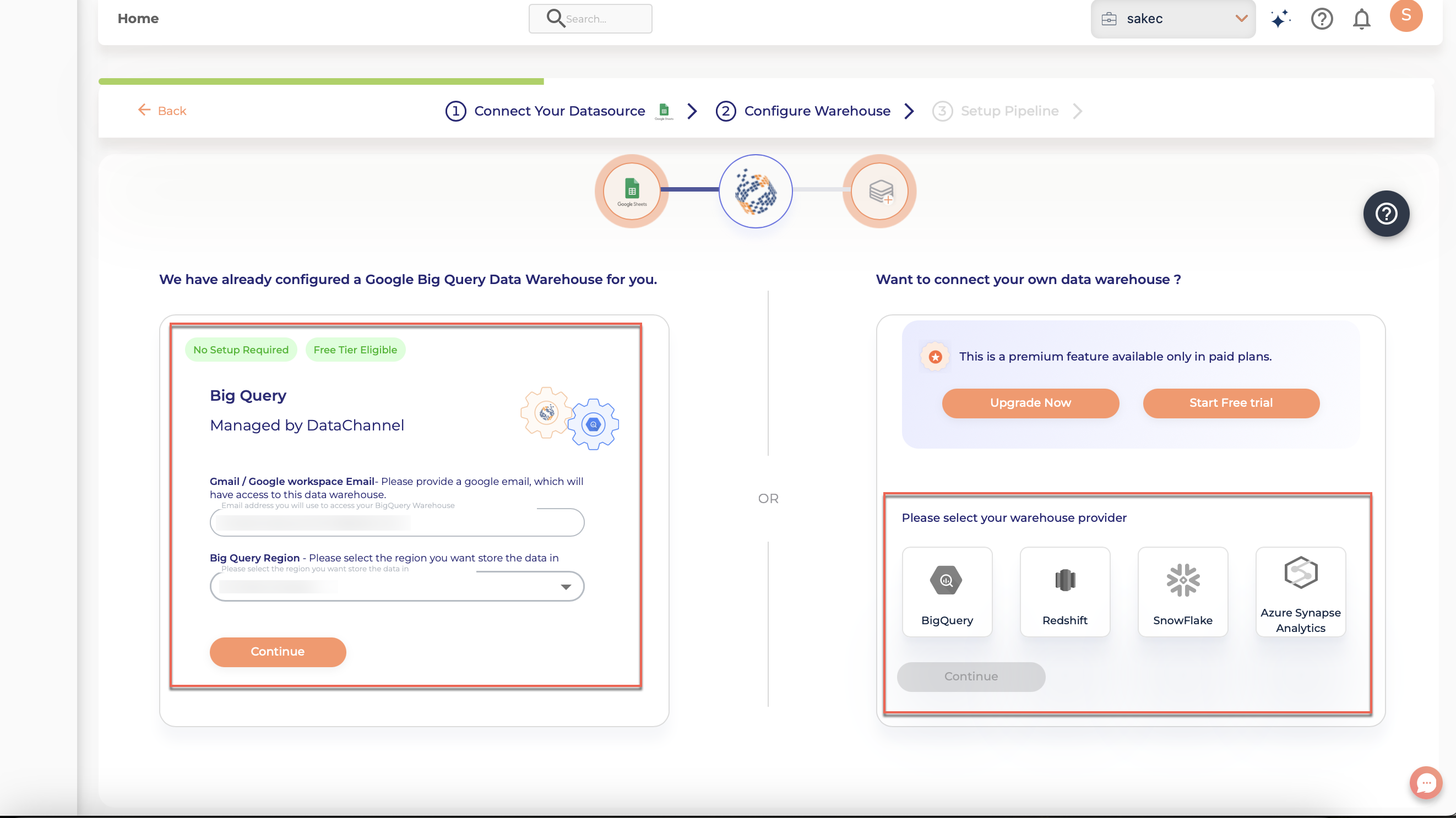Image resolution: width=1456 pixels, height=818 pixels.
Task: Click the Google Sheets datasource circle icon
Action: pyautogui.click(x=631, y=191)
